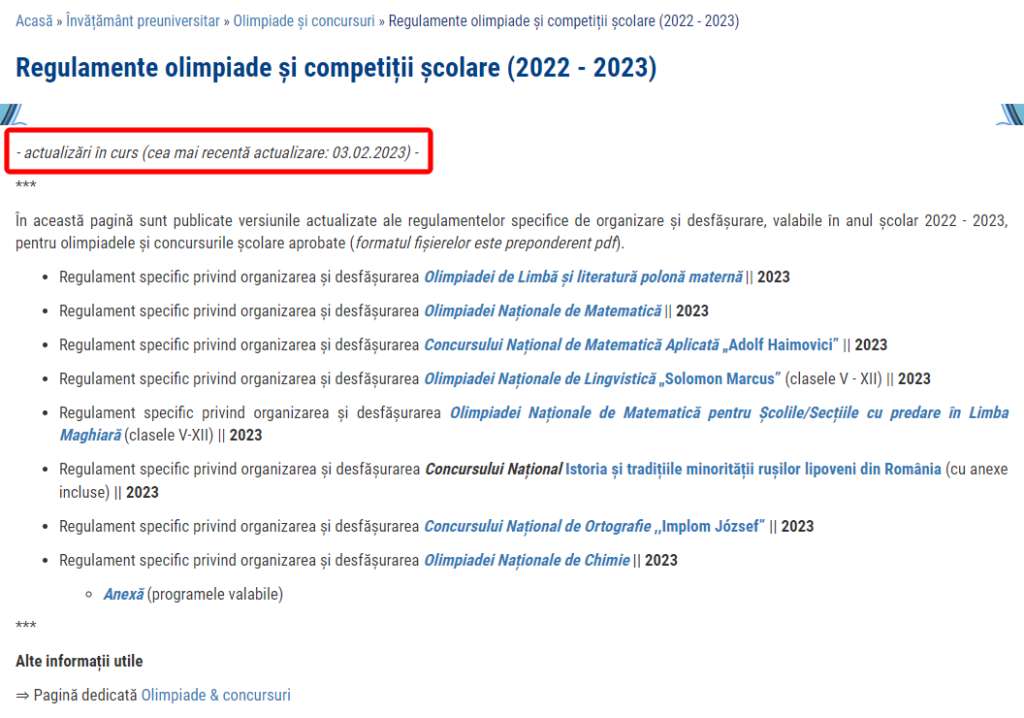Open the Adolf Haimovici applied math contest regulation
The height and width of the screenshot is (718, 1024).
point(631,345)
